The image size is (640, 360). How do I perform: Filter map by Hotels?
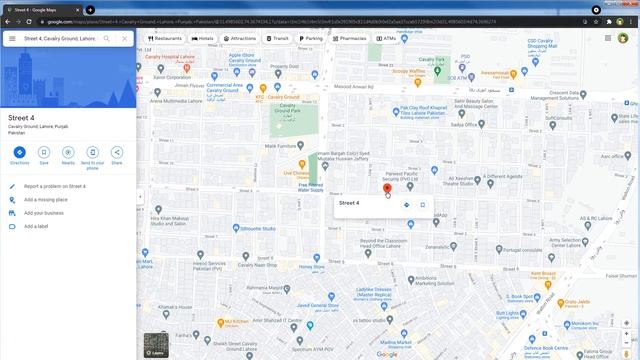pos(202,38)
